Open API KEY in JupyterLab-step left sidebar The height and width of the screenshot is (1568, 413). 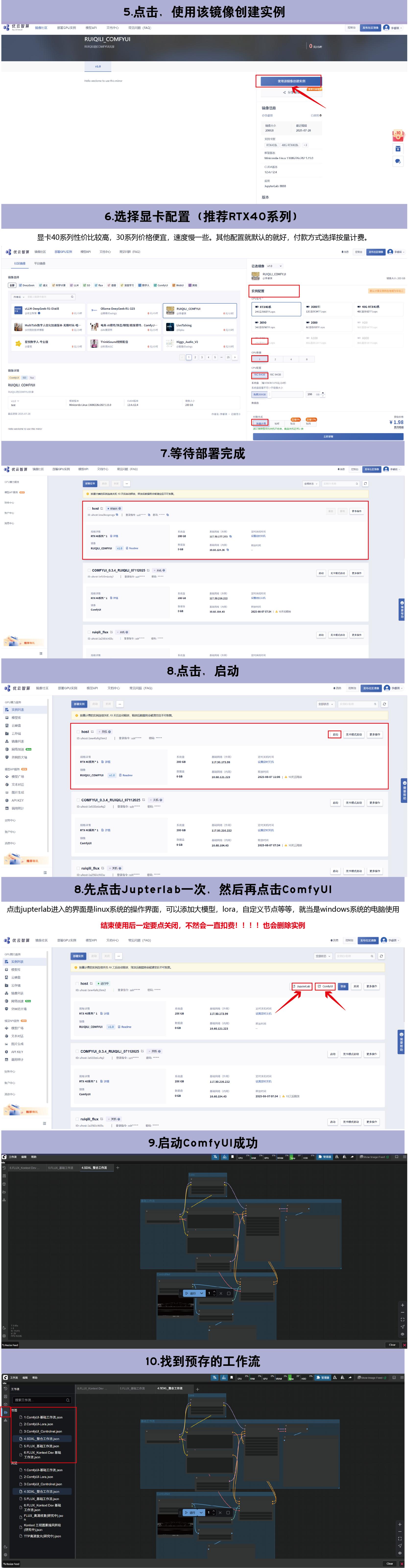(17, 1052)
